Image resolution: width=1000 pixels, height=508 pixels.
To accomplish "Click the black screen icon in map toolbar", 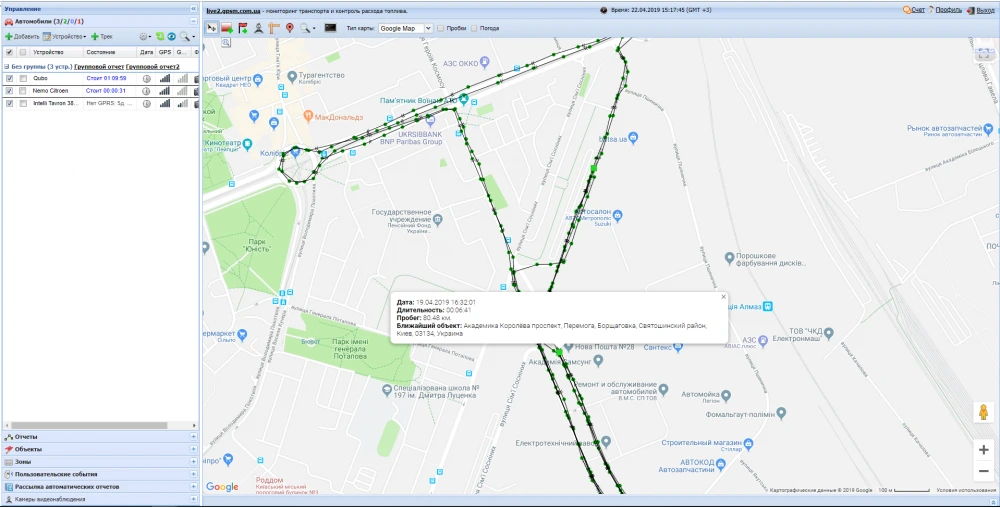I will (x=330, y=28).
